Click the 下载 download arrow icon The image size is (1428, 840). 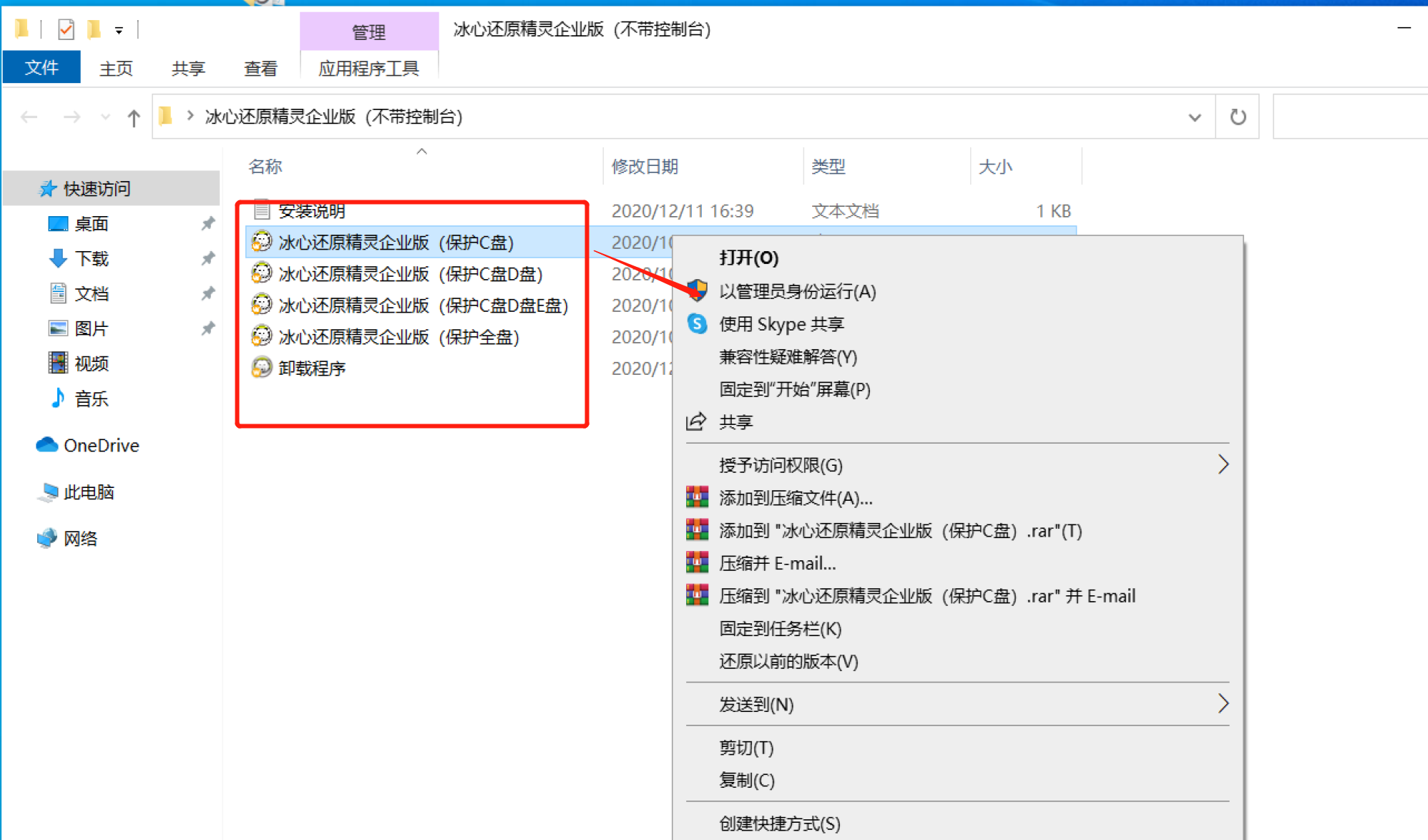[x=58, y=258]
